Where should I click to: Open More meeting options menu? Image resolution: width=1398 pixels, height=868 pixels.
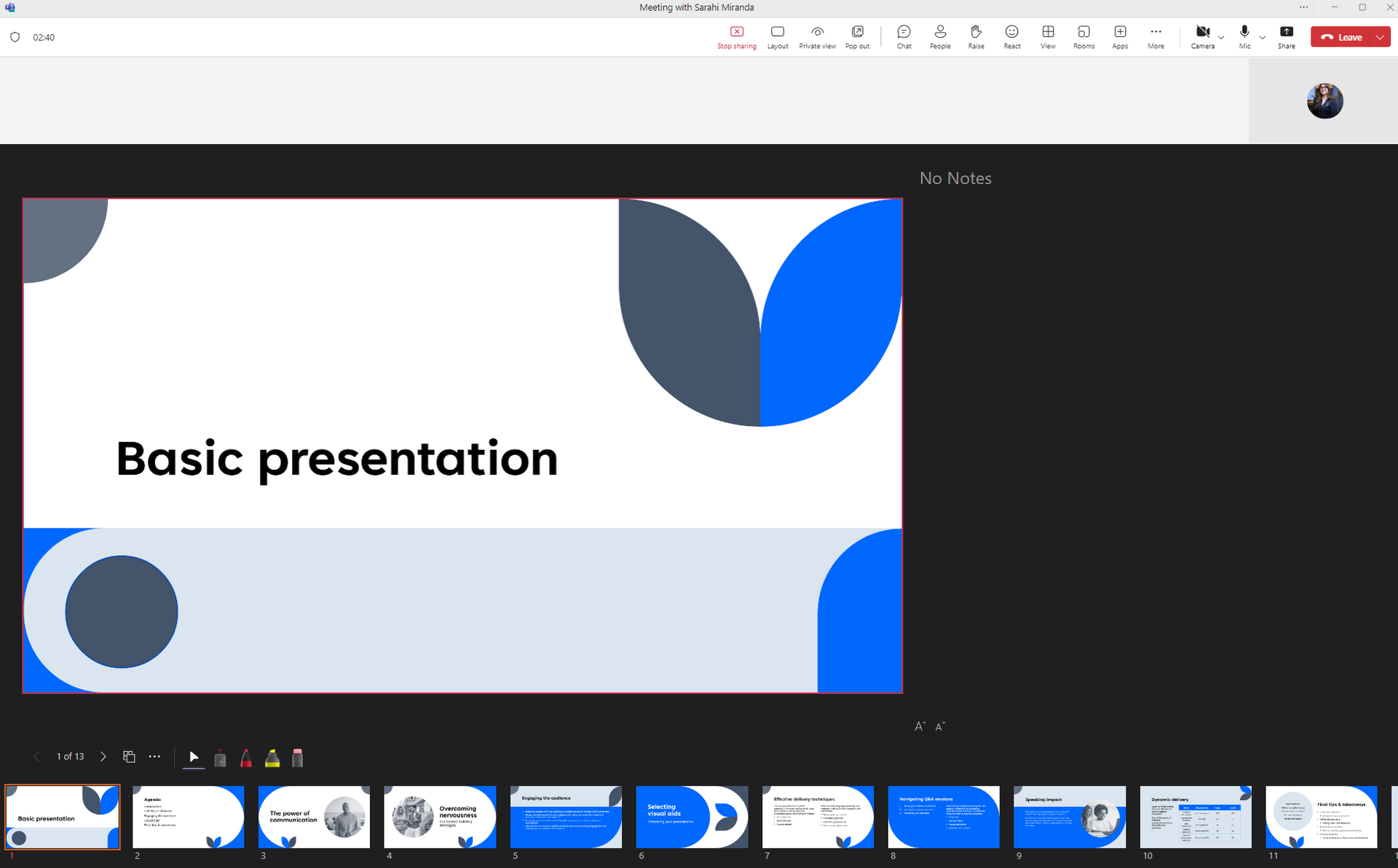click(x=1156, y=36)
